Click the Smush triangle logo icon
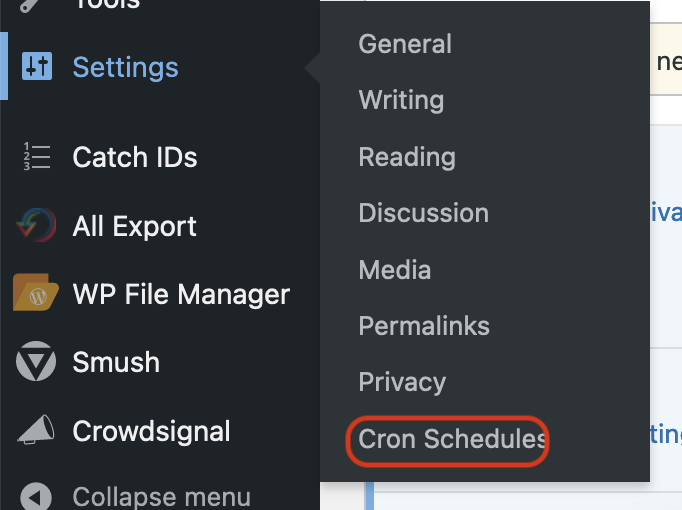This screenshot has height=510, width=682. [36, 361]
